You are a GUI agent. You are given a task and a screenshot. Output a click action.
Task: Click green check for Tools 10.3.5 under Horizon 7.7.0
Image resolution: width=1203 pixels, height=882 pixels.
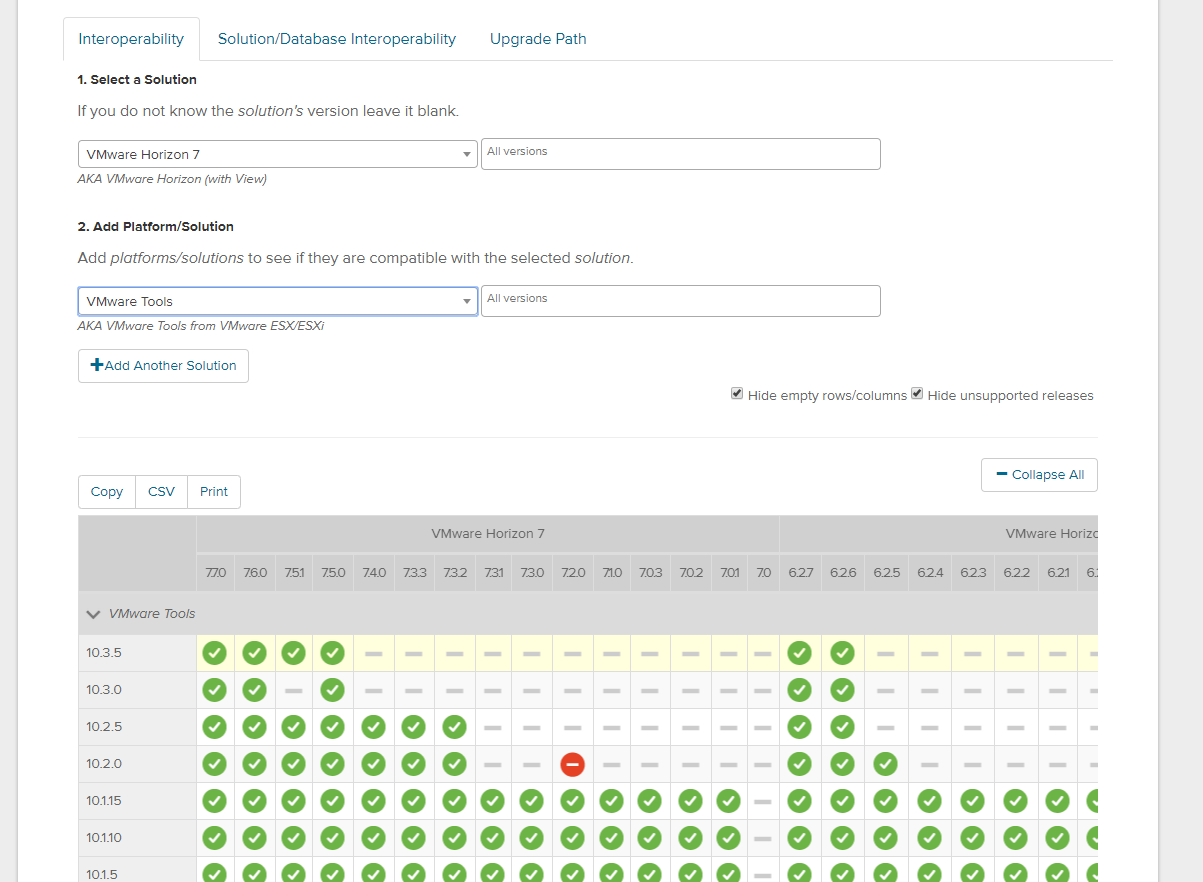click(214, 653)
